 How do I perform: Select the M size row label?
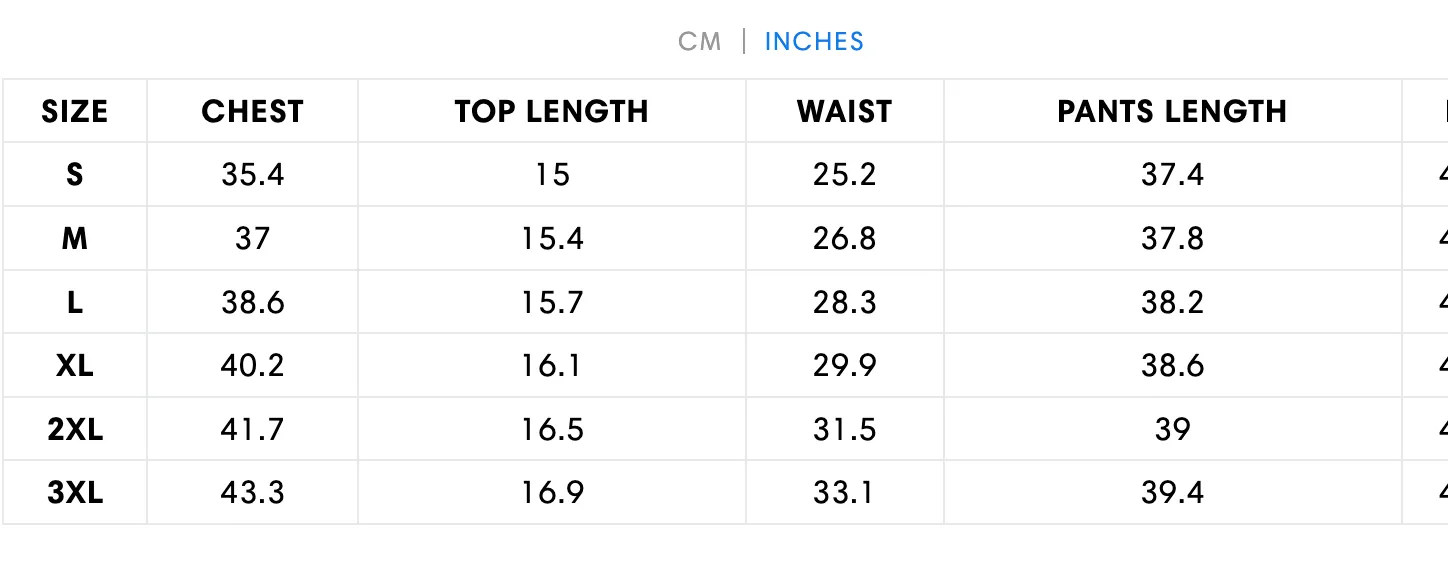pos(75,239)
